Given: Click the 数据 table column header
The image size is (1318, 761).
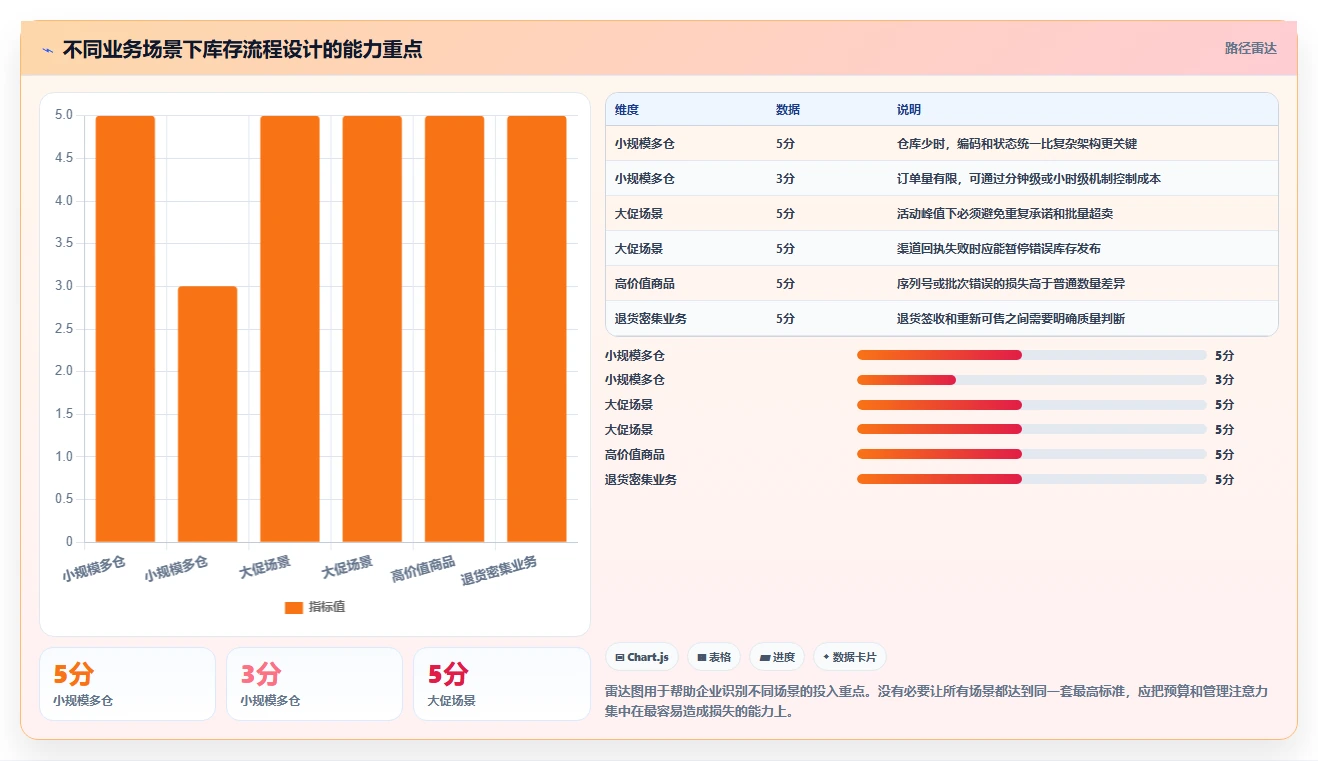Looking at the screenshot, I should coord(788,110).
